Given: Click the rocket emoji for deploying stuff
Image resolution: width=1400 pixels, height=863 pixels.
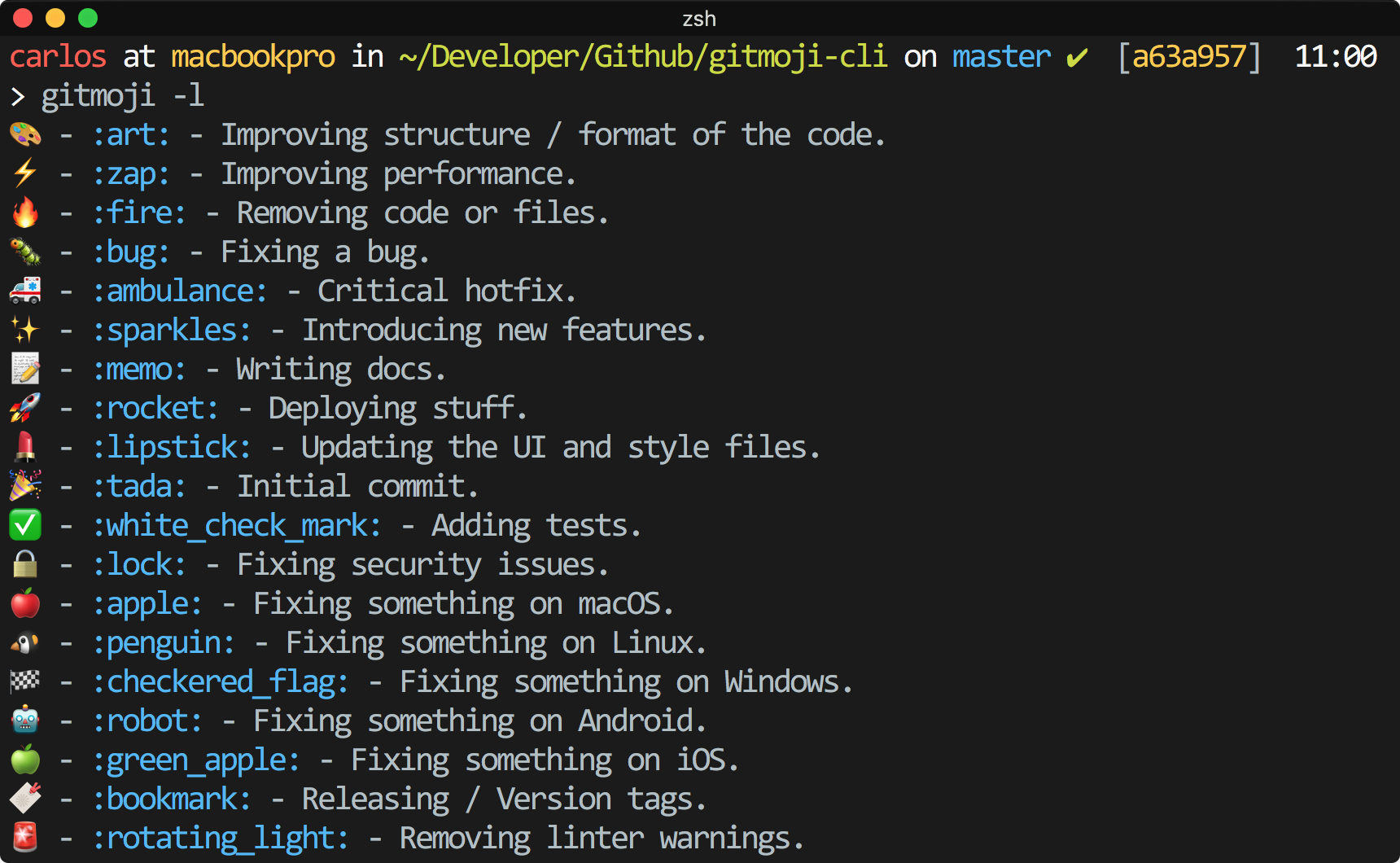Looking at the screenshot, I should pos(24,407).
